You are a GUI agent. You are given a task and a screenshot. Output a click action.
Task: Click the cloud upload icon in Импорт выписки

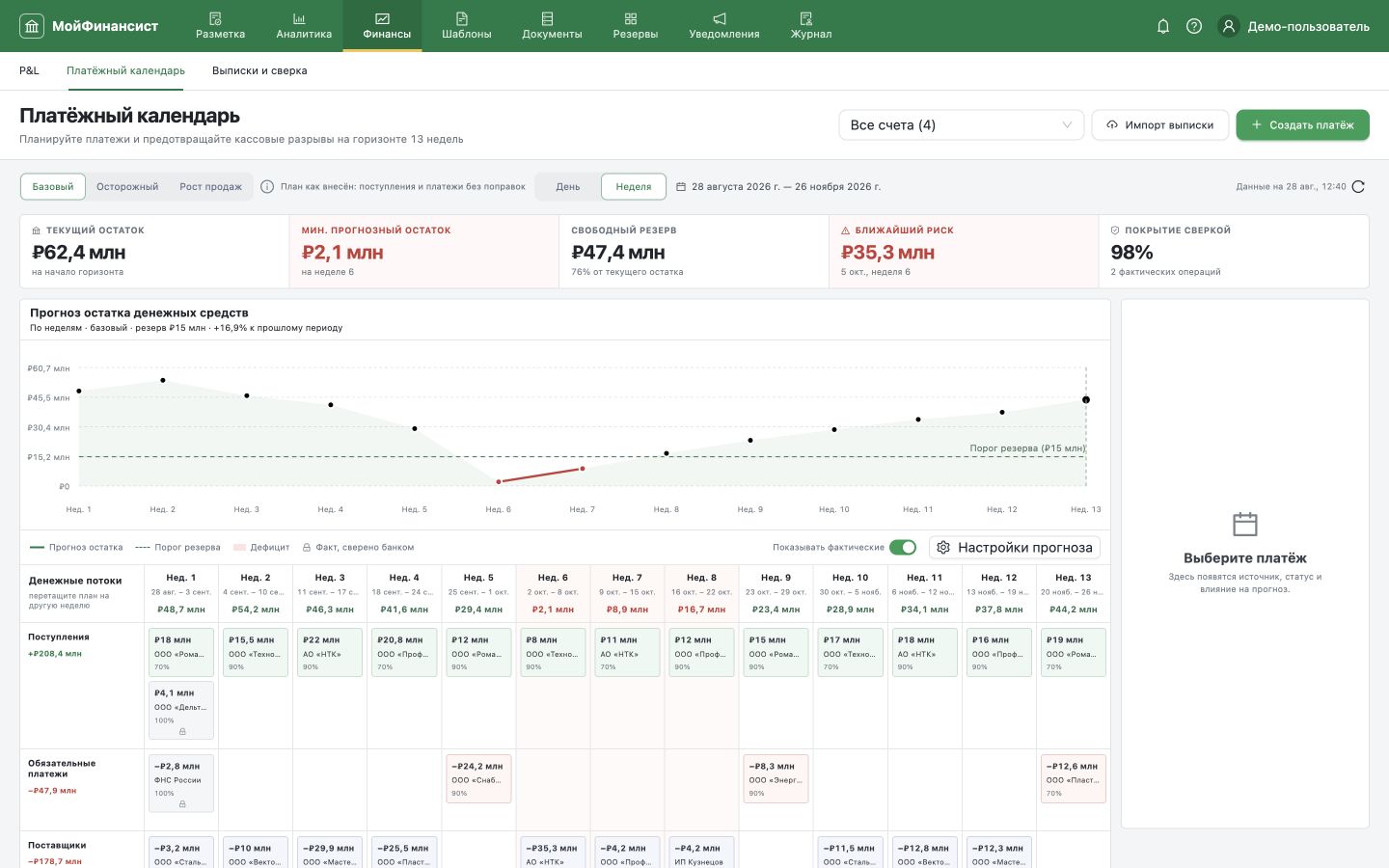click(1112, 125)
